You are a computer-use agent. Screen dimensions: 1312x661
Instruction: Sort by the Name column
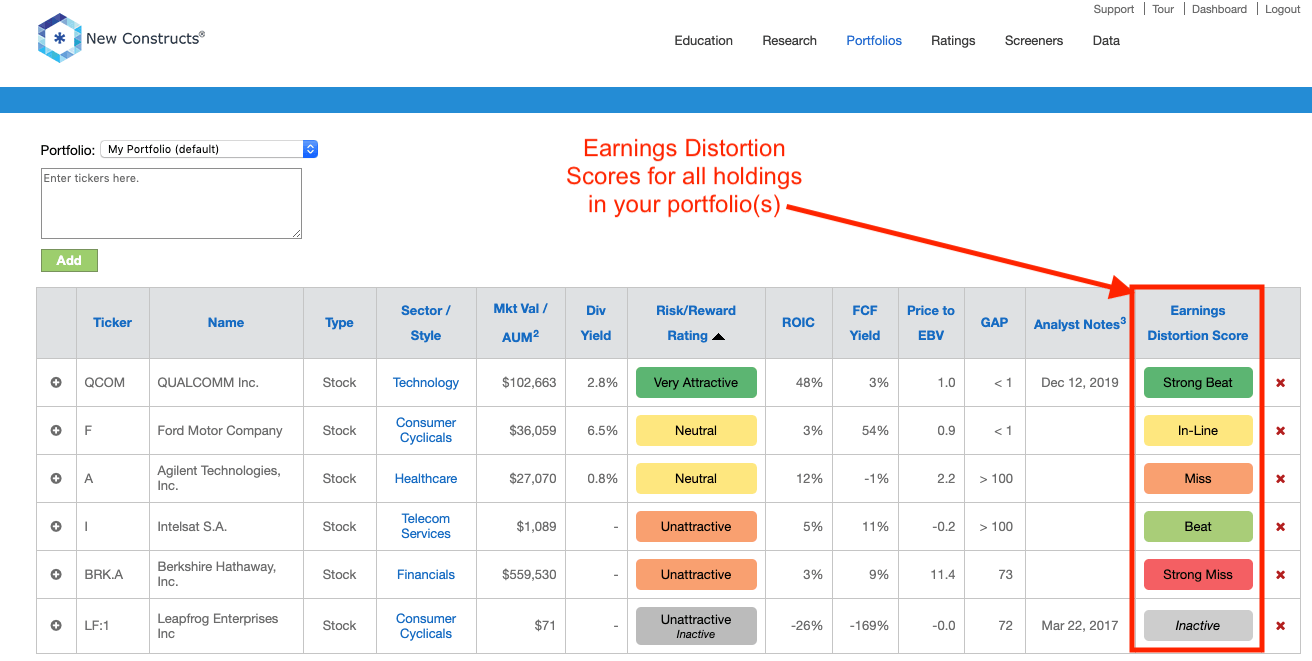point(226,323)
